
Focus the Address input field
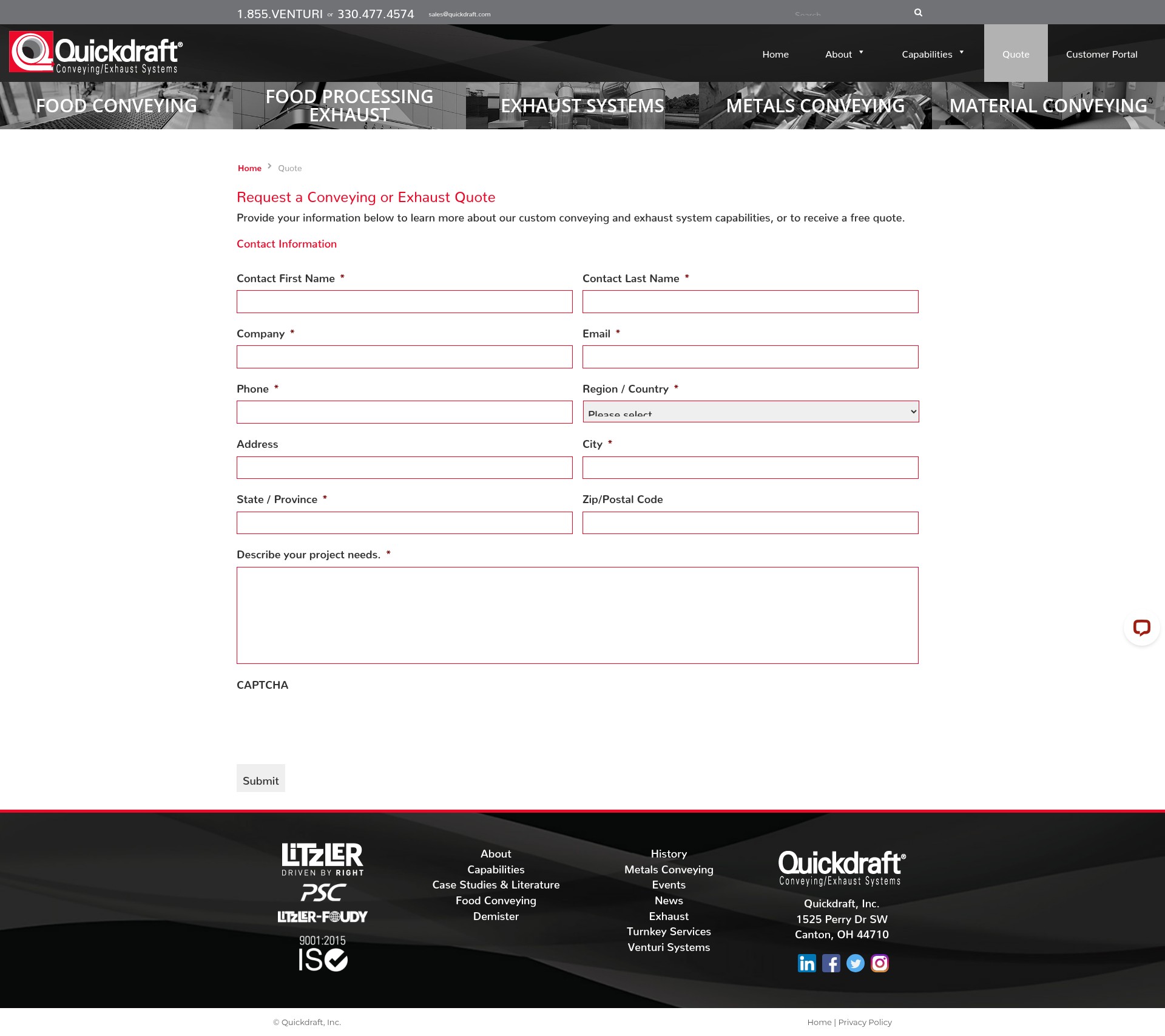pos(405,467)
